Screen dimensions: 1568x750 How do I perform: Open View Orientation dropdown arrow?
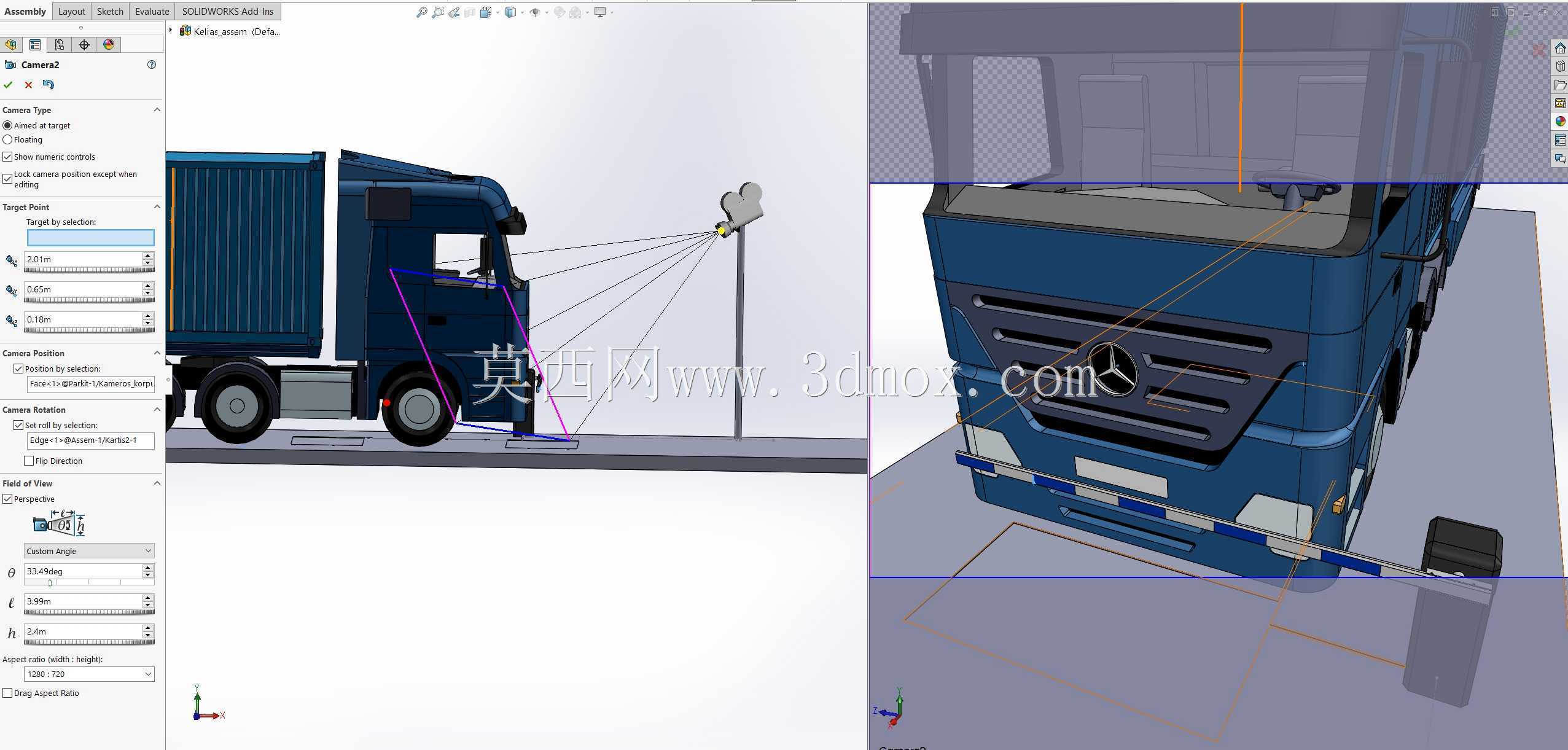click(x=497, y=12)
